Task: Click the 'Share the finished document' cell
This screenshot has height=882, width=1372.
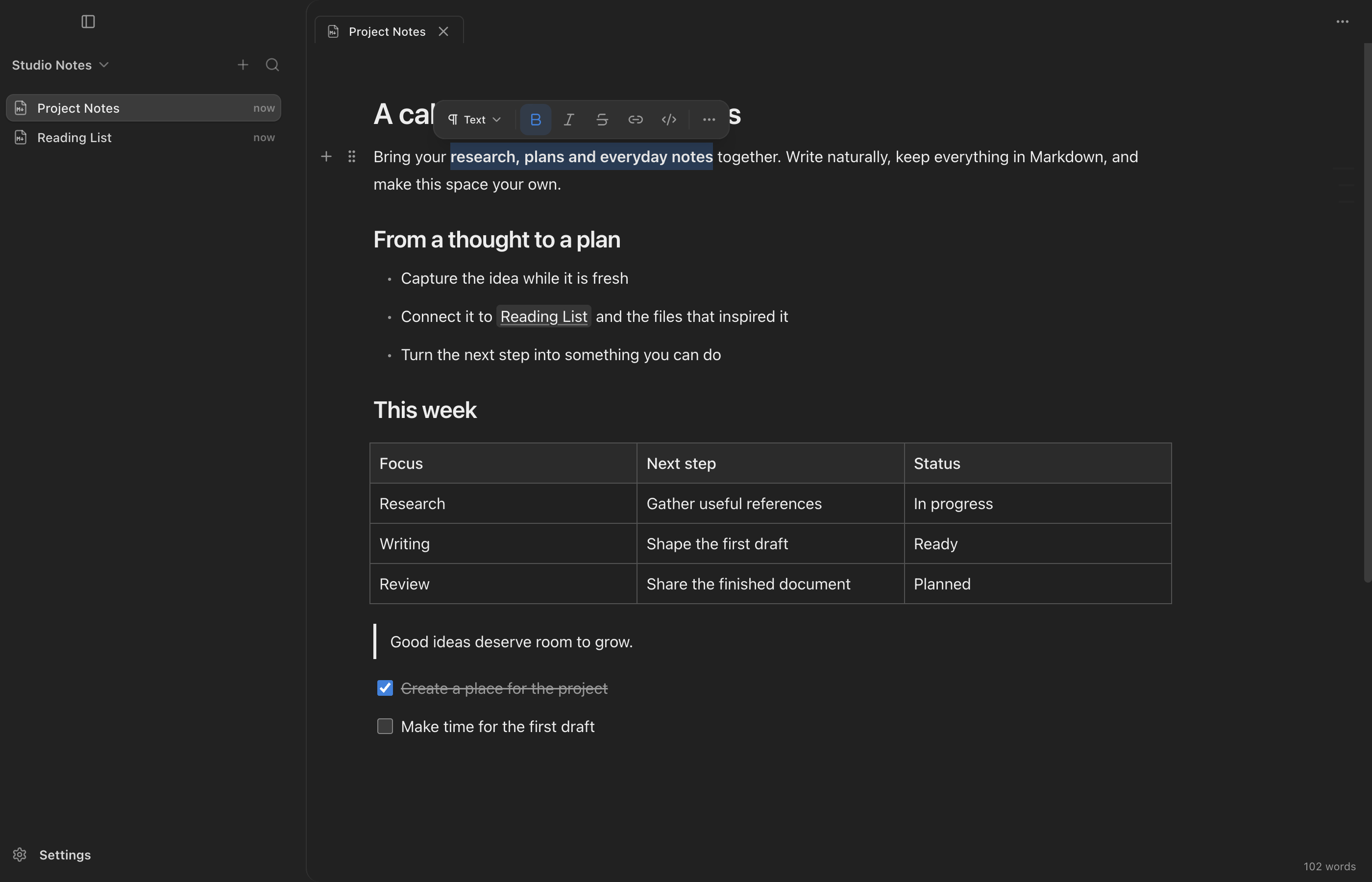Action: click(x=771, y=584)
